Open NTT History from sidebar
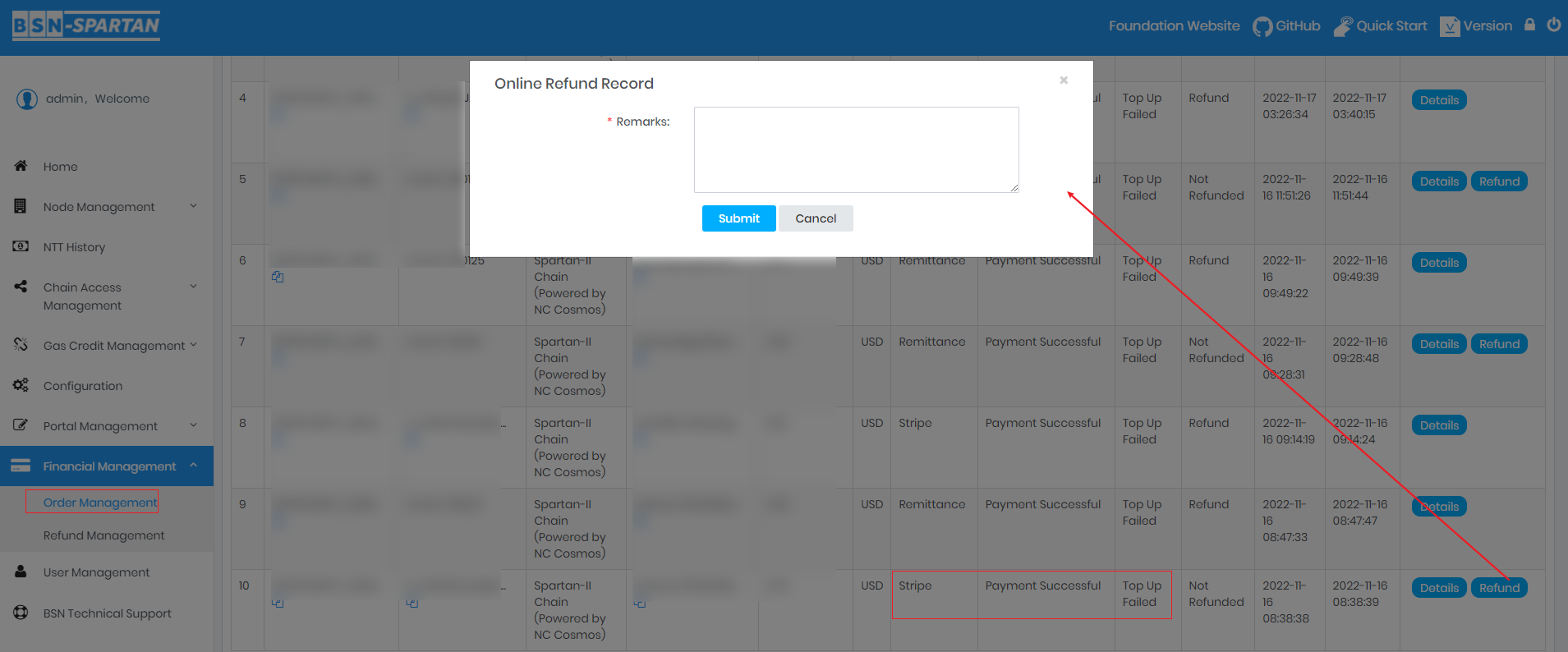Viewport: 1568px width, 652px height. click(x=74, y=247)
